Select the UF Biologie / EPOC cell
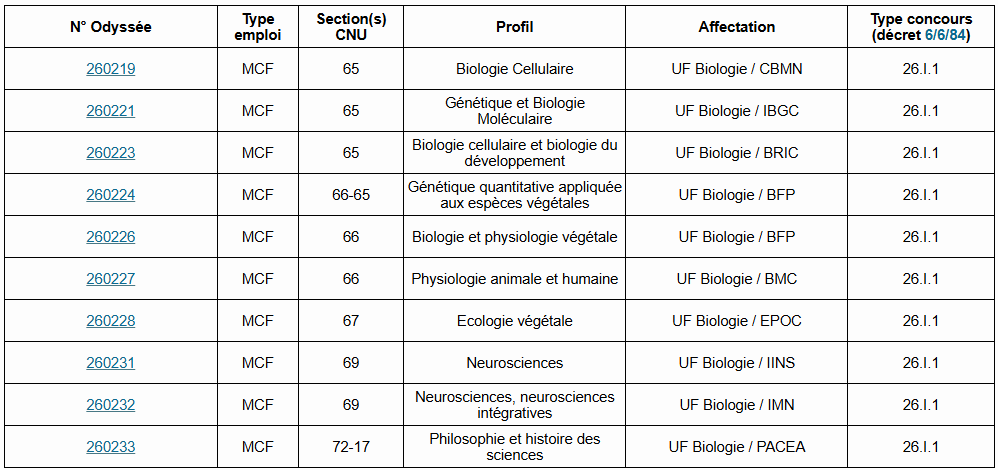 (x=736, y=321)
